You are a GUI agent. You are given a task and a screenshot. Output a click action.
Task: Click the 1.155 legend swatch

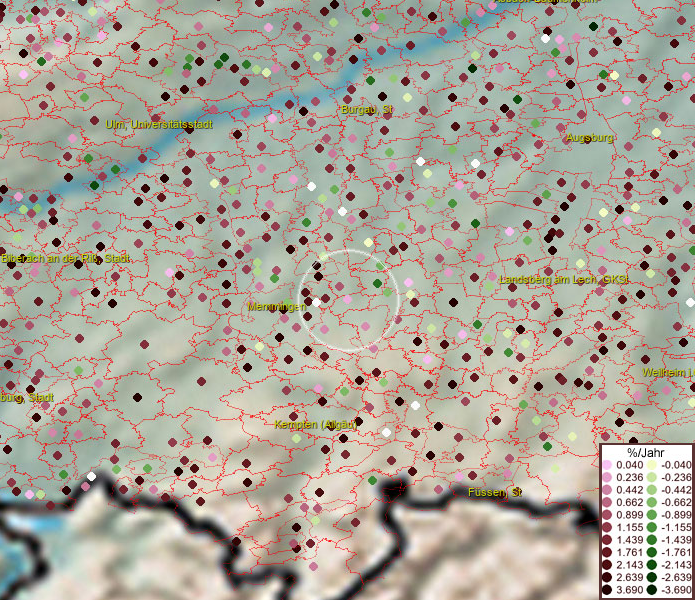(x=607, y=527)
